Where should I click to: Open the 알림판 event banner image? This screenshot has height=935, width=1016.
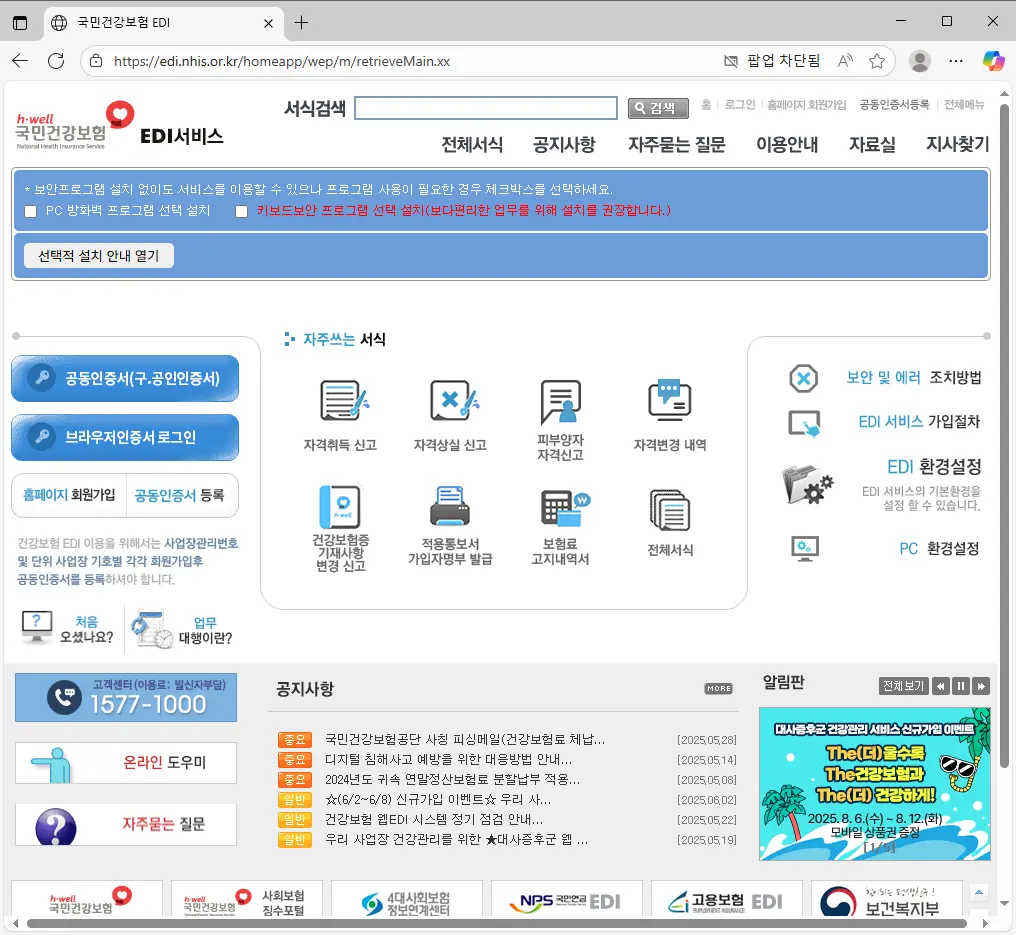(x=875, y=784)
